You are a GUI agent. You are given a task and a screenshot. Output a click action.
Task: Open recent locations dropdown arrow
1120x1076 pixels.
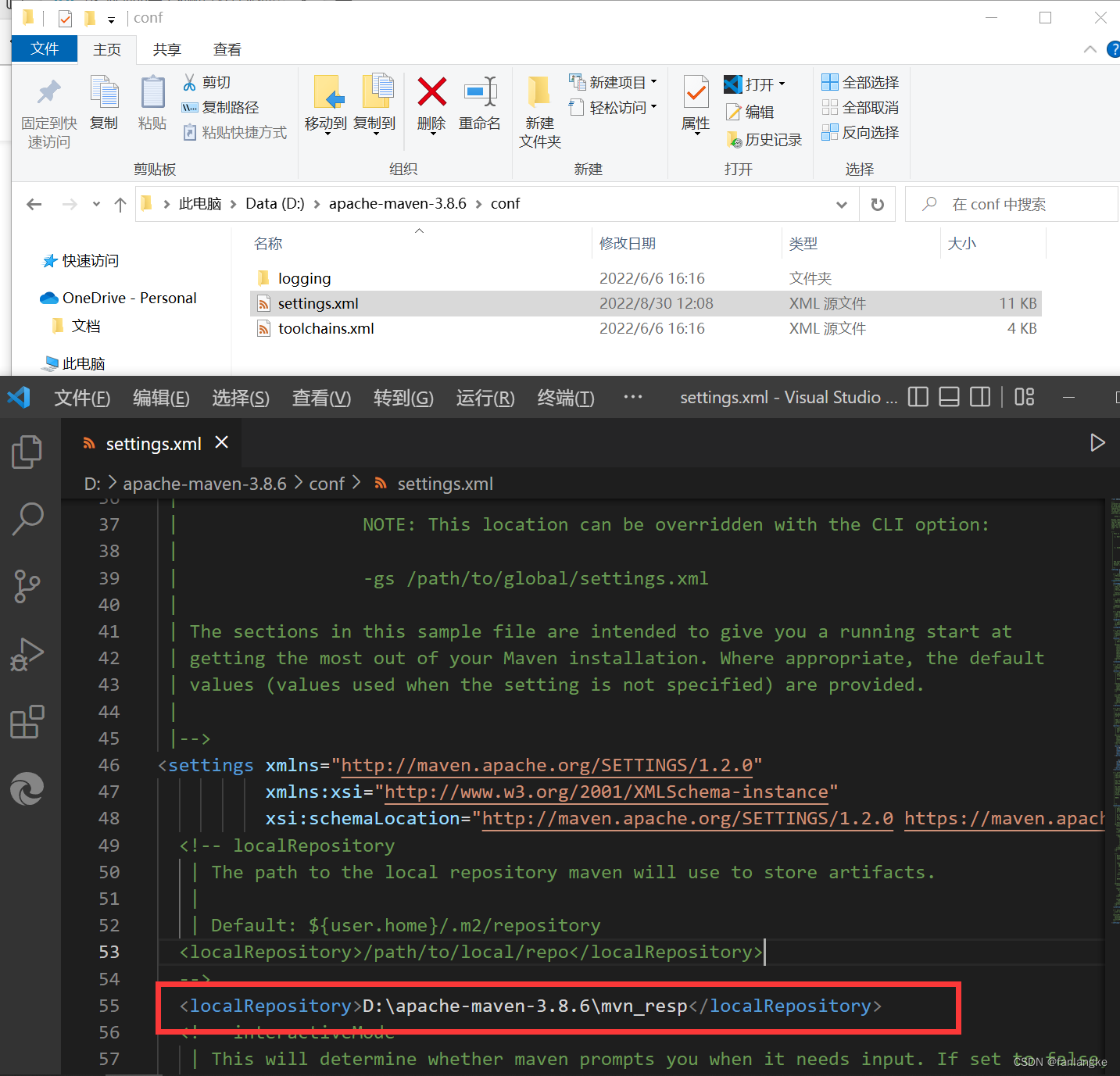pyautogui.click(x=96, y=204)
